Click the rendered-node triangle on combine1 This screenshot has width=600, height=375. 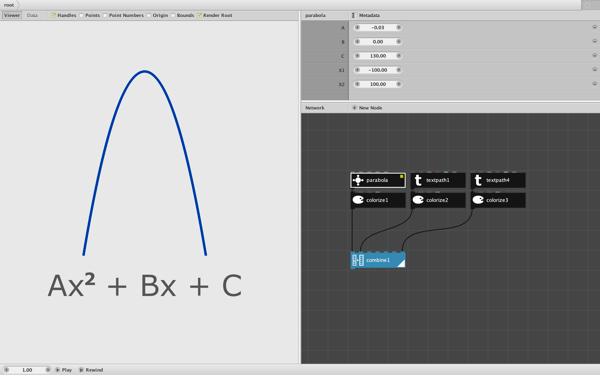(401, 264)
